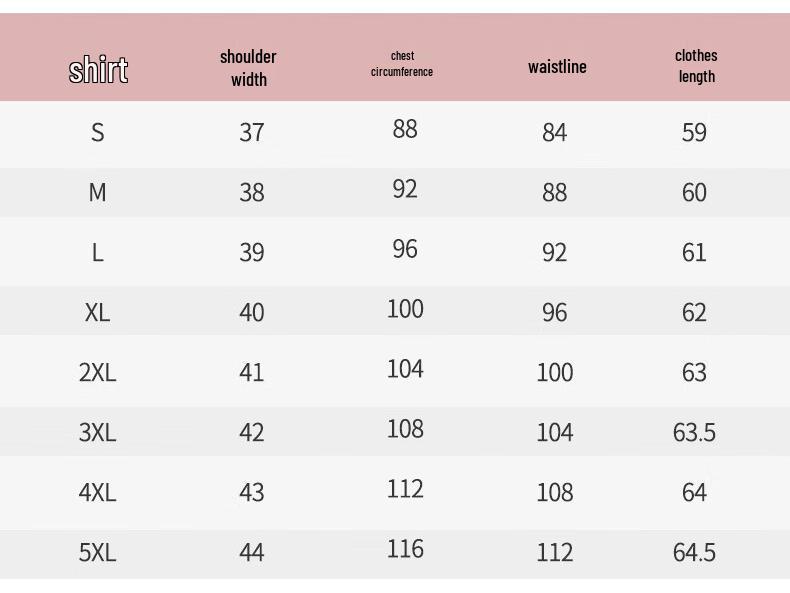790x593 pixels.
Task: Select the "chest circumference" column header
Action: [x=402, y=64]
